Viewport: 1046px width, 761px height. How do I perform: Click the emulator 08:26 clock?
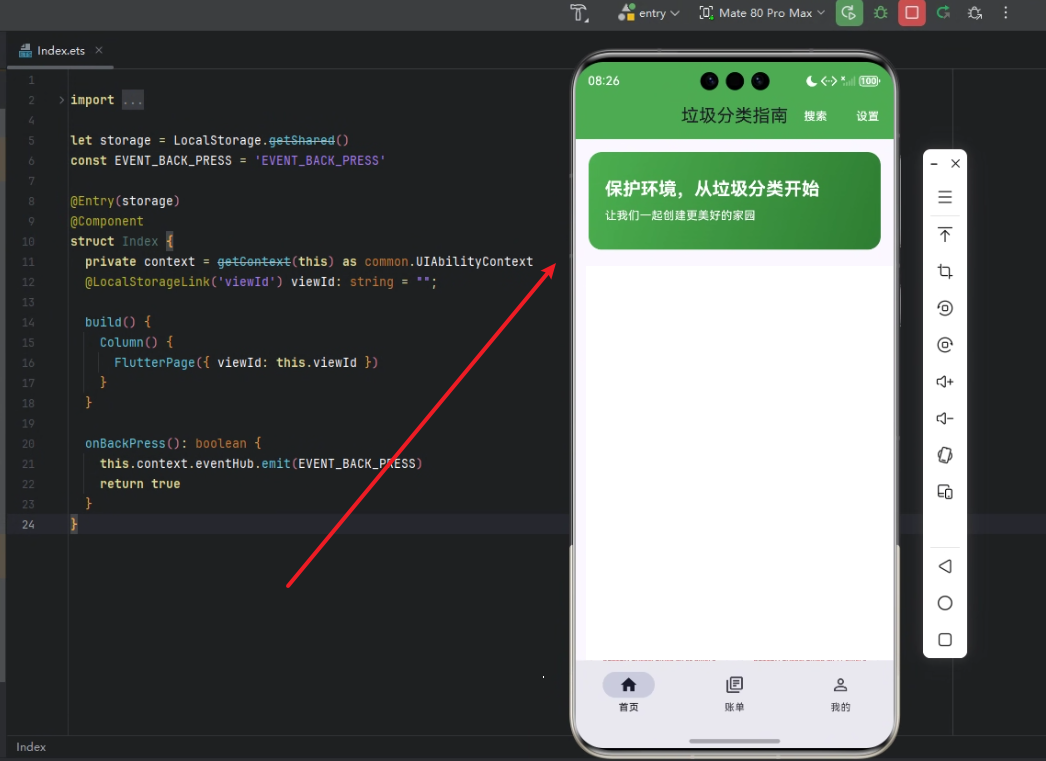[x=603, y=81]
